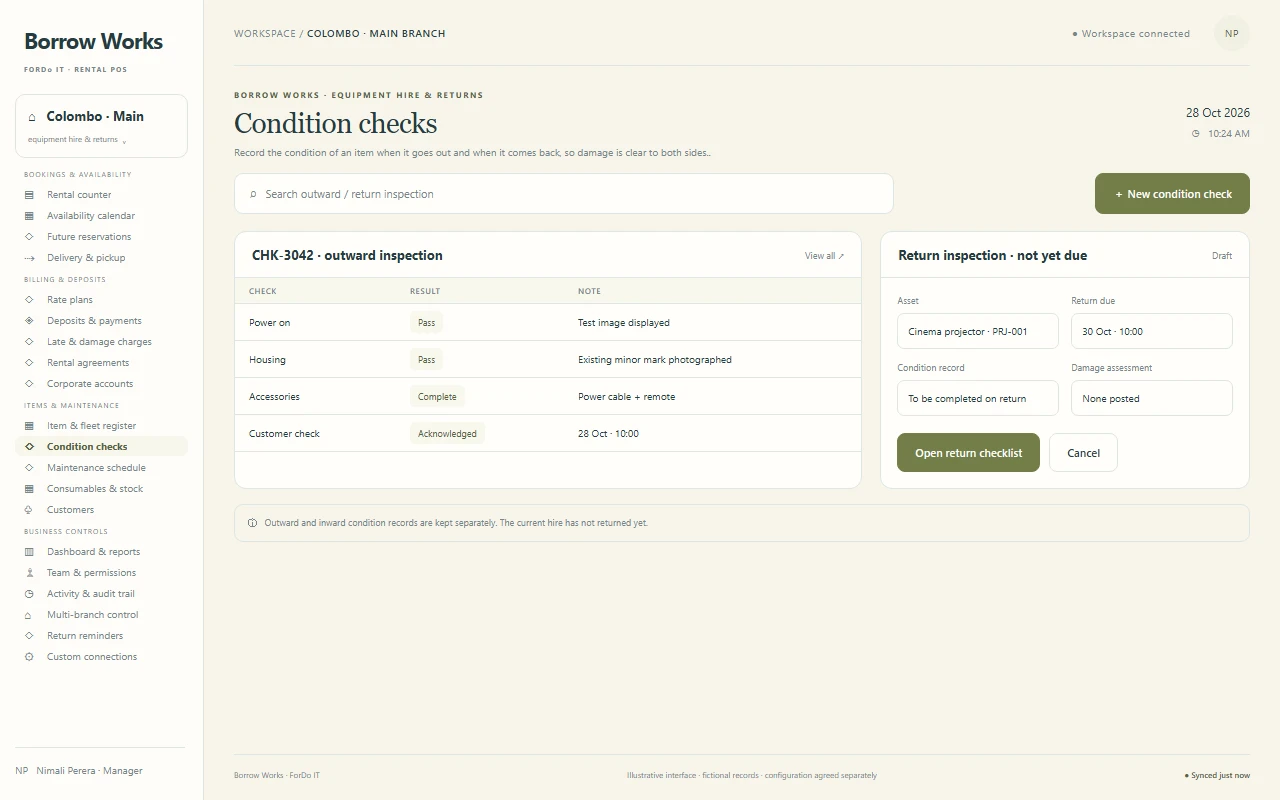Click the Consumables & stock icon

point(29,489)
